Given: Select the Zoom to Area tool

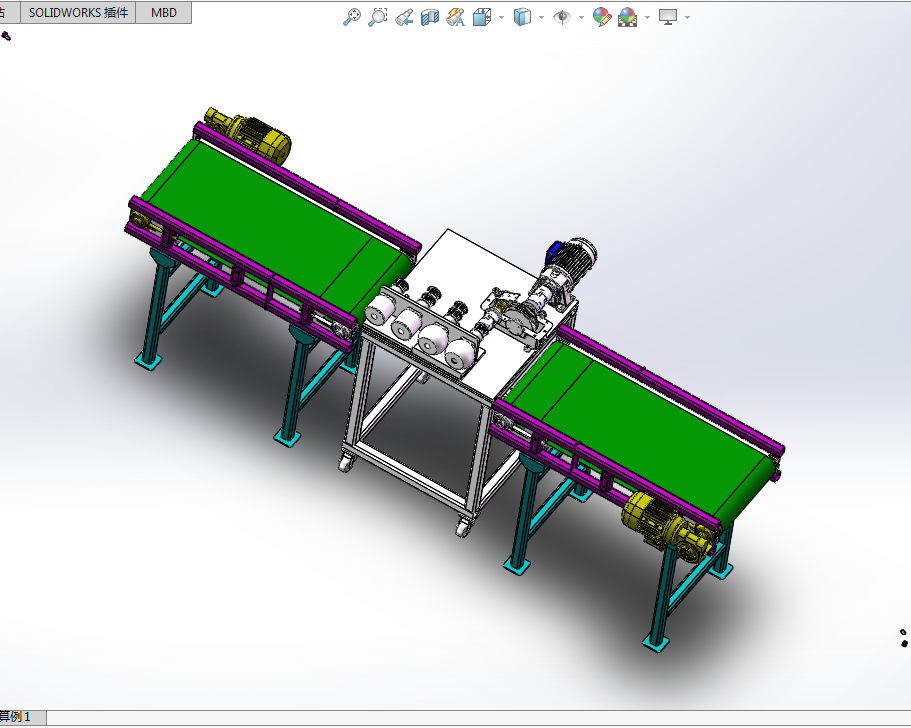Looking at the screenshot, I should [x=378, y=17].
